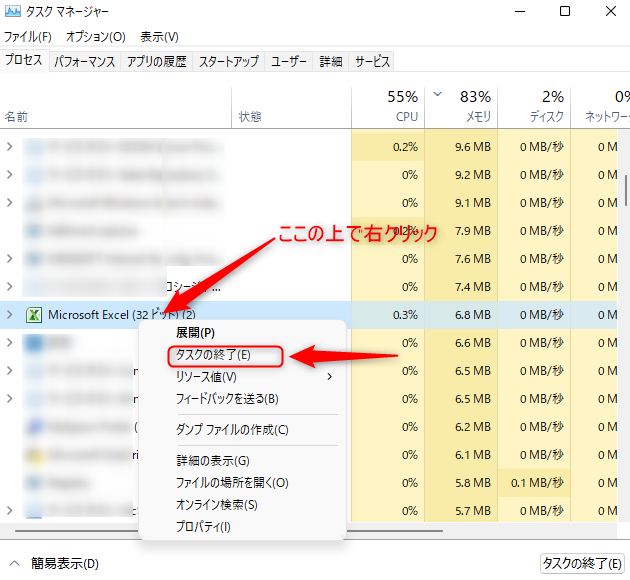
Task: Select タスクの終了 in the context menu
Action: (213, 354)
